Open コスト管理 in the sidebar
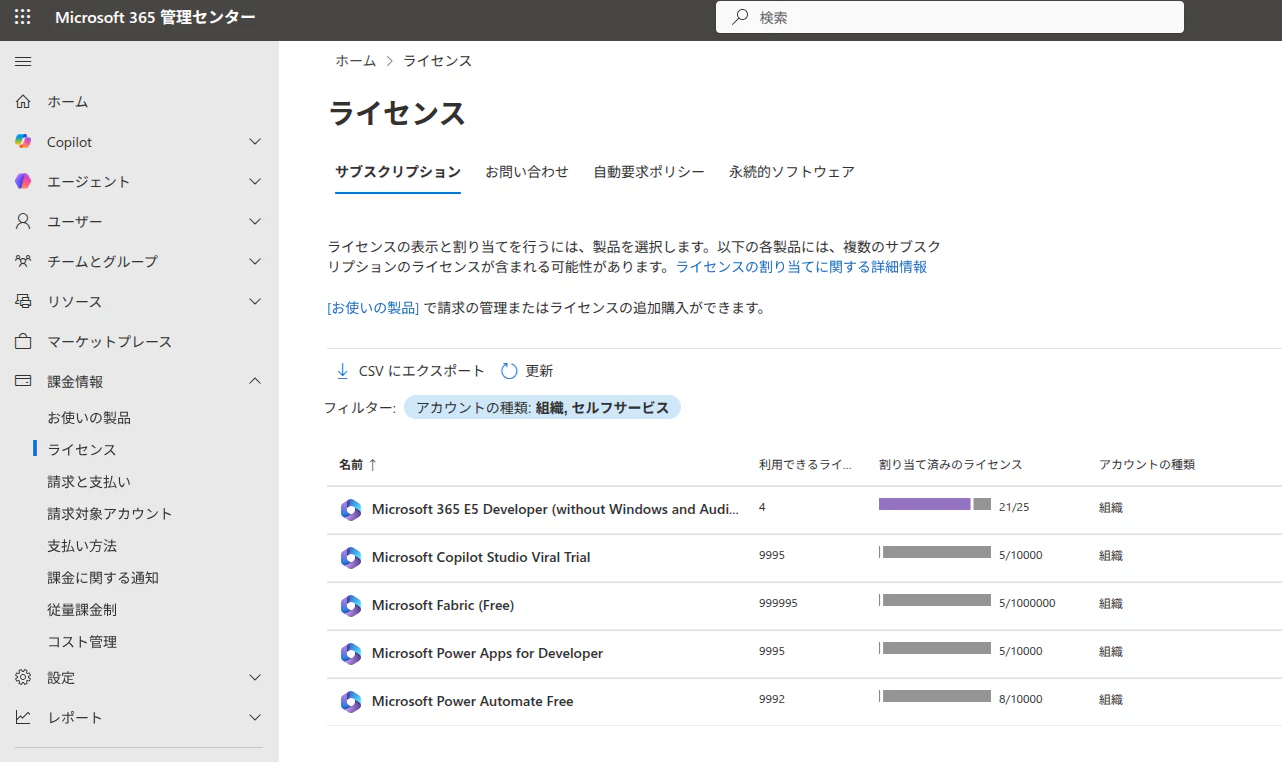Screen dimensions: 1282x762 (82, 642)
